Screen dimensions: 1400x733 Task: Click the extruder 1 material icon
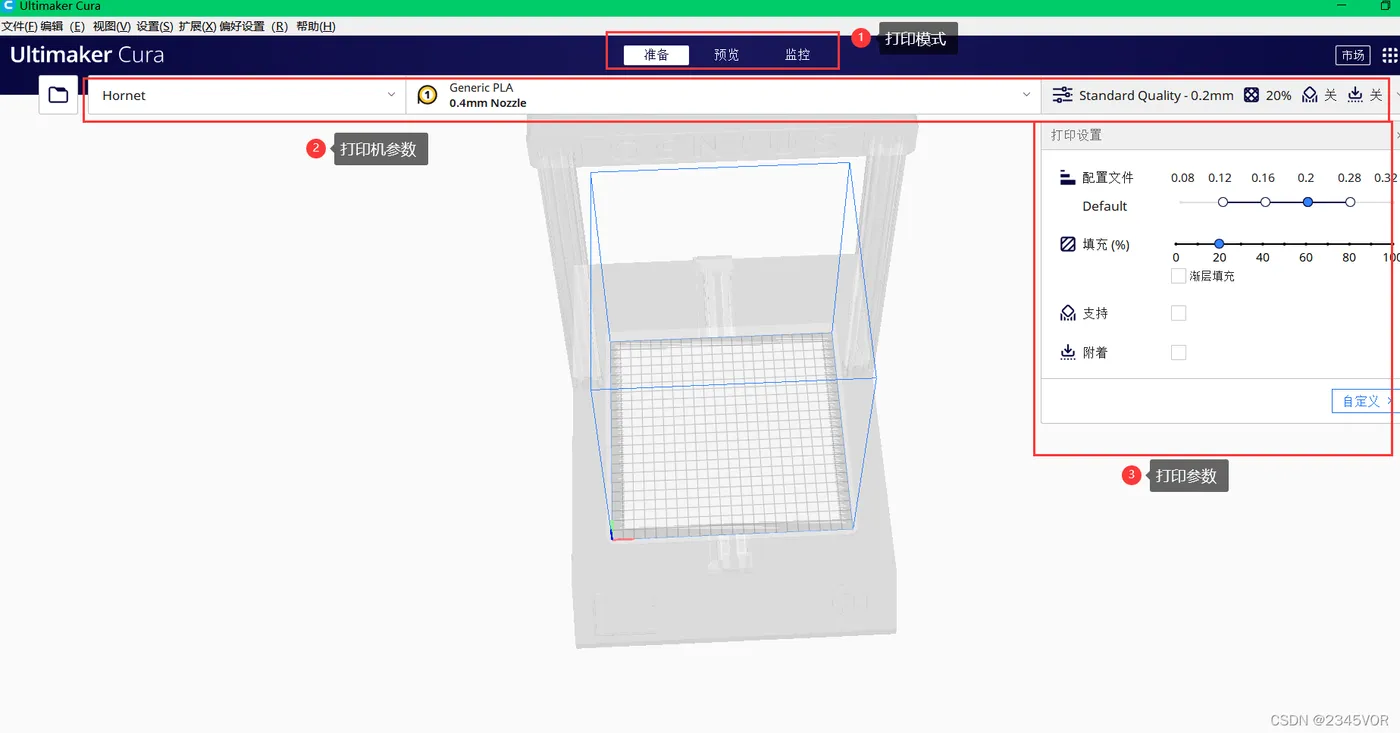point(427,95)
